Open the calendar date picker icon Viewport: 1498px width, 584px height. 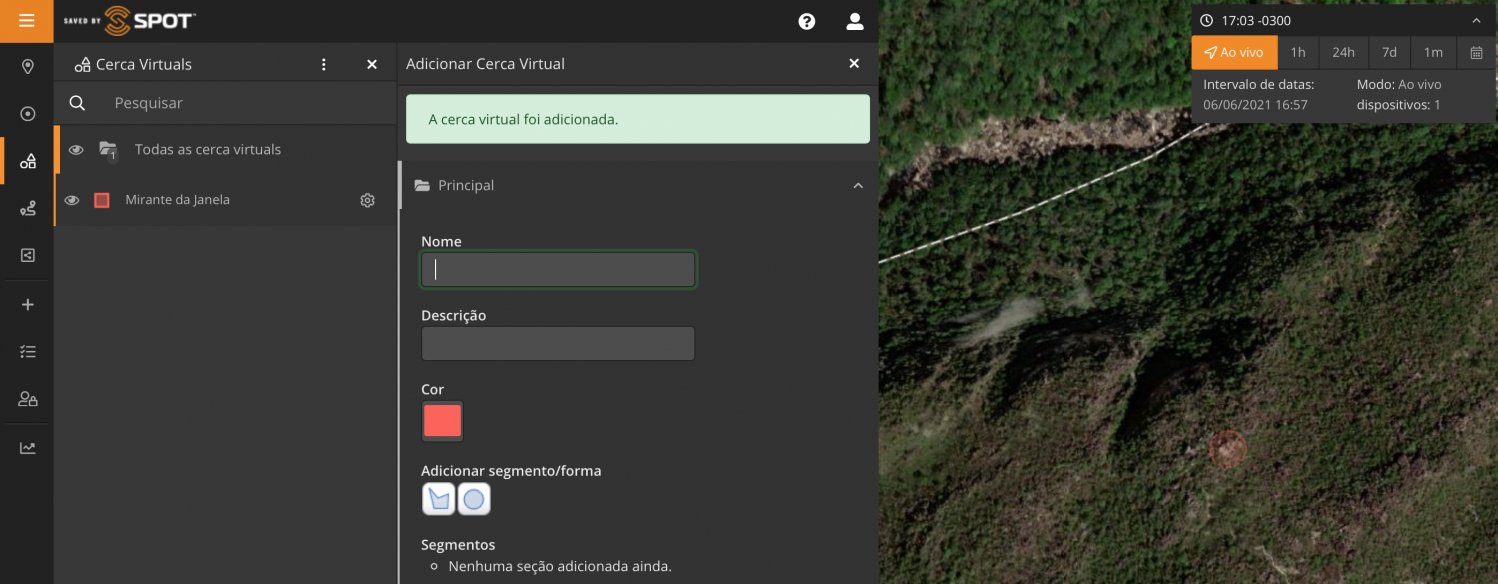click(x=1476, y=52)
